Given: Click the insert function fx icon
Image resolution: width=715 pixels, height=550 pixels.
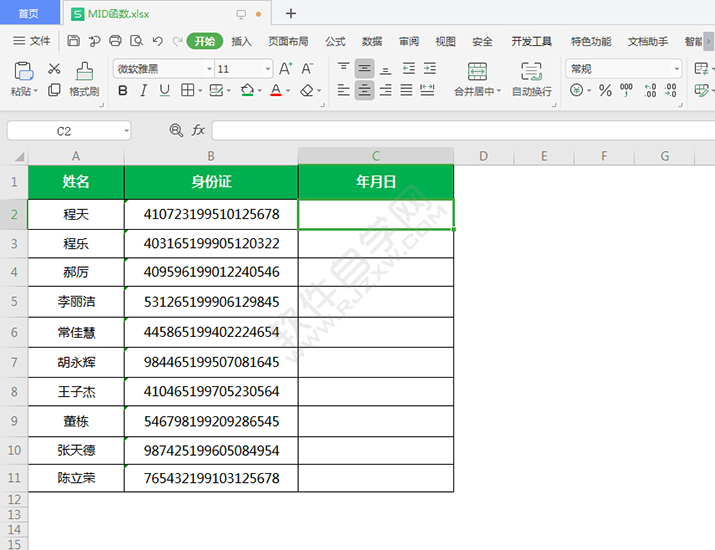Looking at the screenshot, I should coord(198,131).
